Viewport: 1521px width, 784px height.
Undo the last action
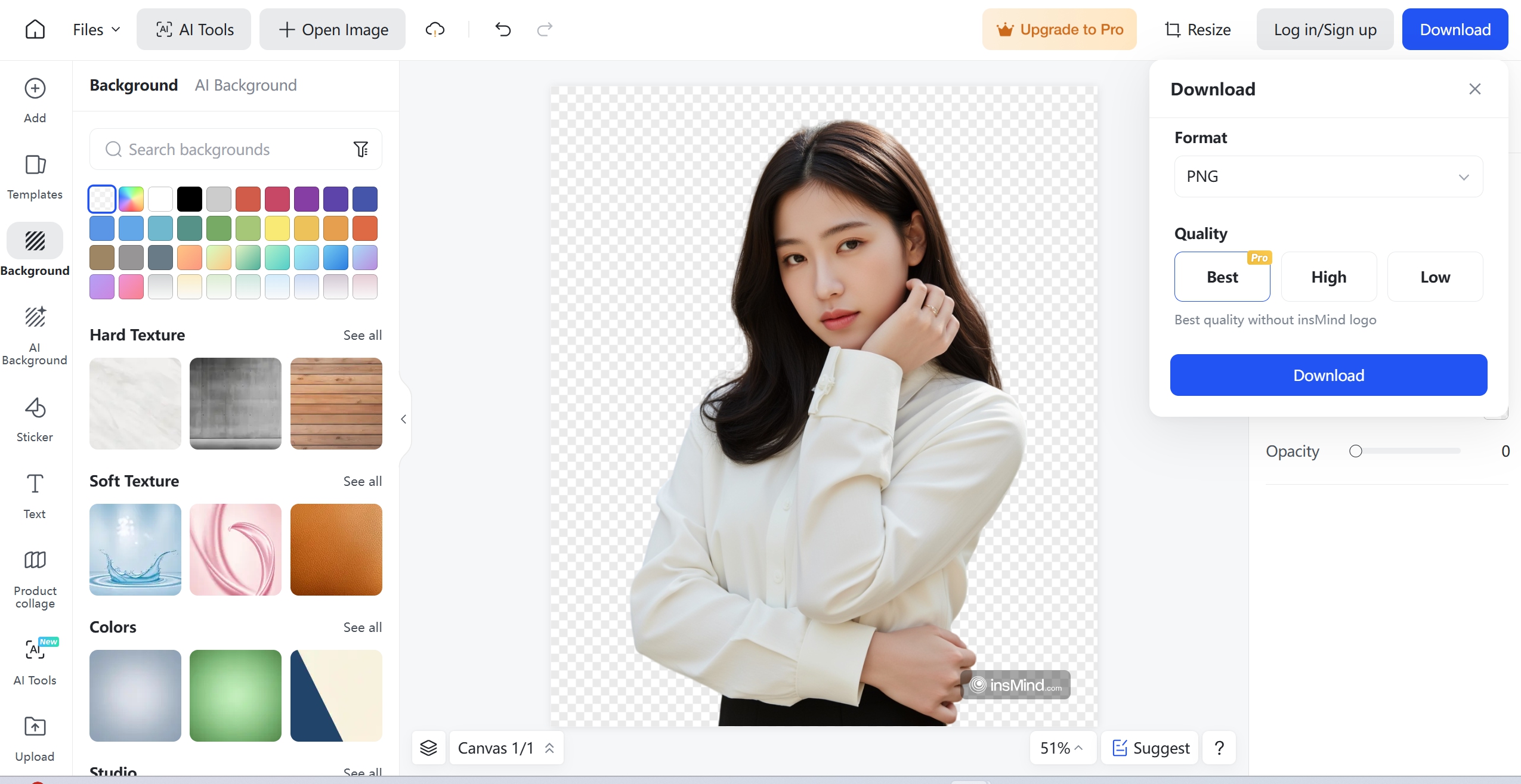502,29
